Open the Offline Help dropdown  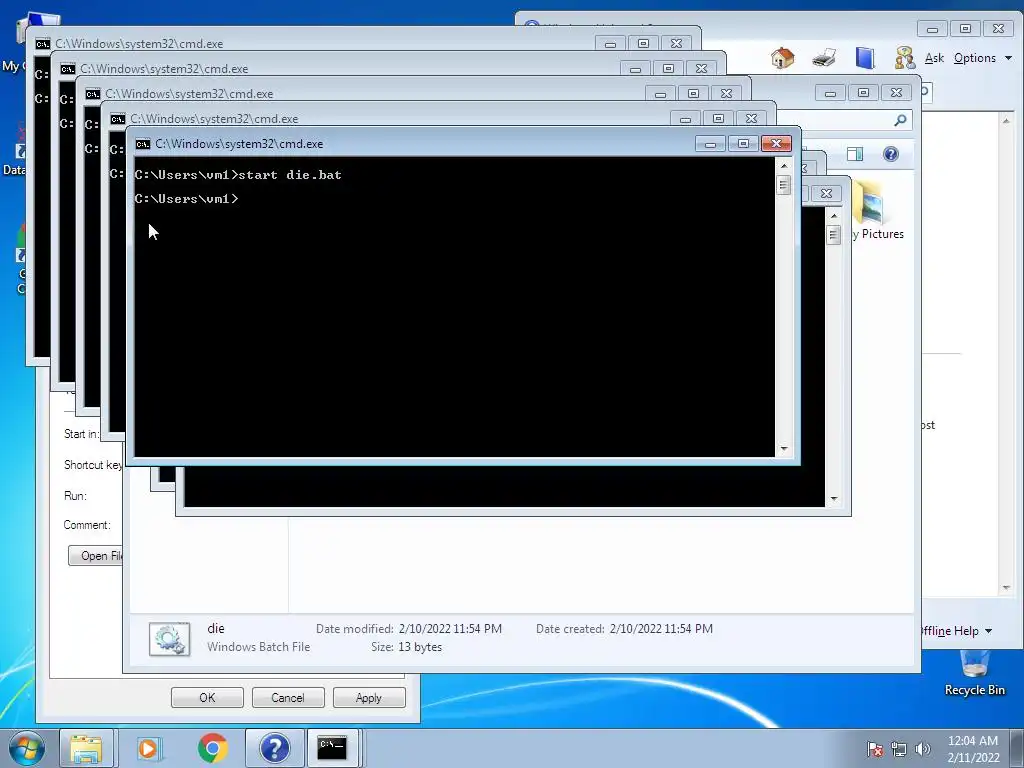point(956,631)
